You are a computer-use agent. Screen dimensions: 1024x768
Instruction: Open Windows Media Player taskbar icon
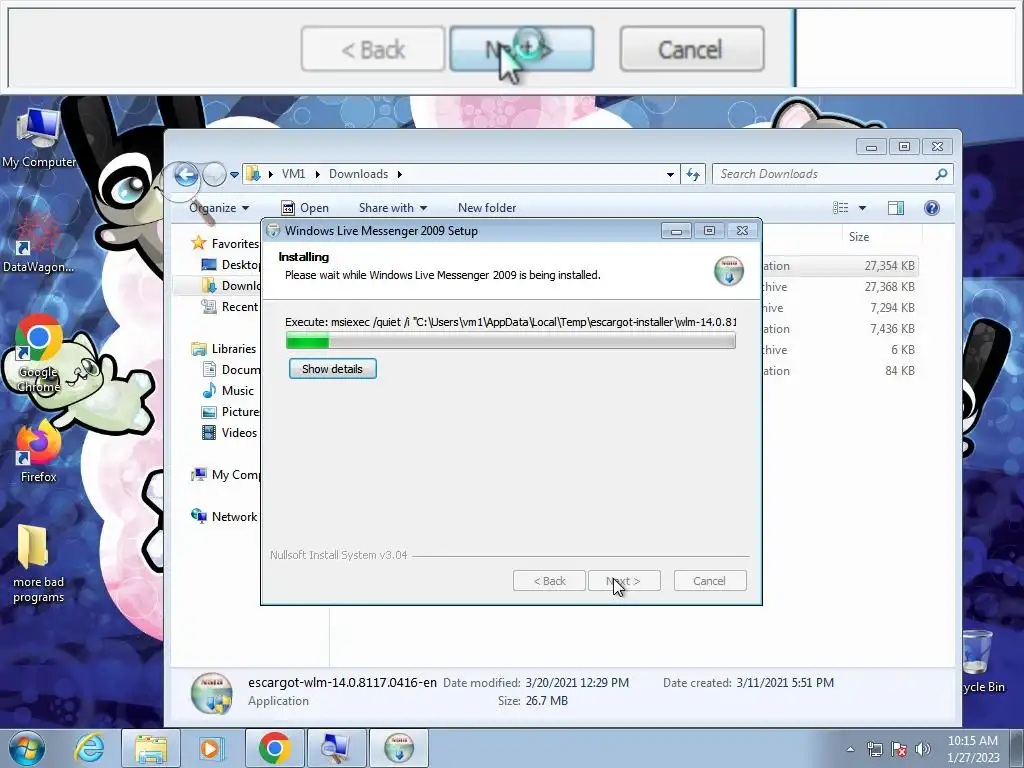[x=212, y=748]
